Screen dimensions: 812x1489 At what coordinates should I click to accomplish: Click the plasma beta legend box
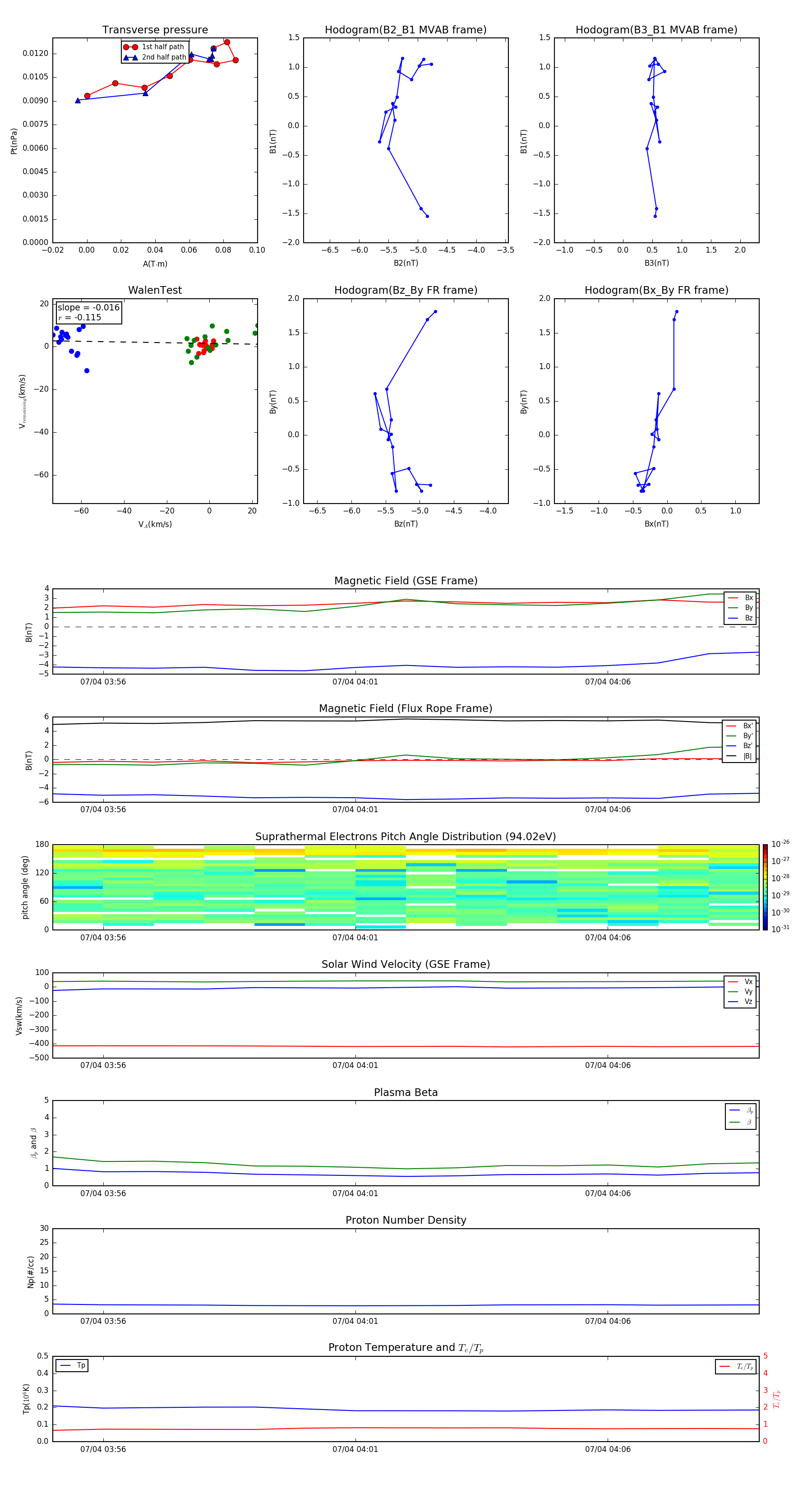coord(741,1116)
